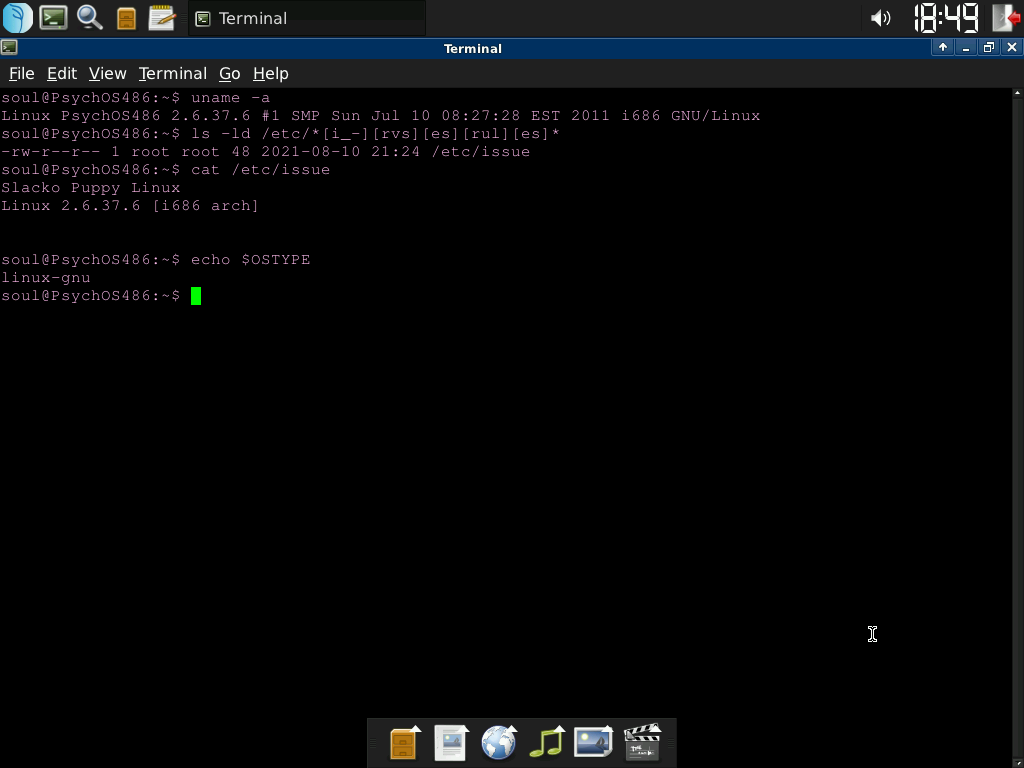Click the "i686 GNU/Linux" text in uname output
Viewport: 1024px width, 768px height.
(x=691, y=116)
